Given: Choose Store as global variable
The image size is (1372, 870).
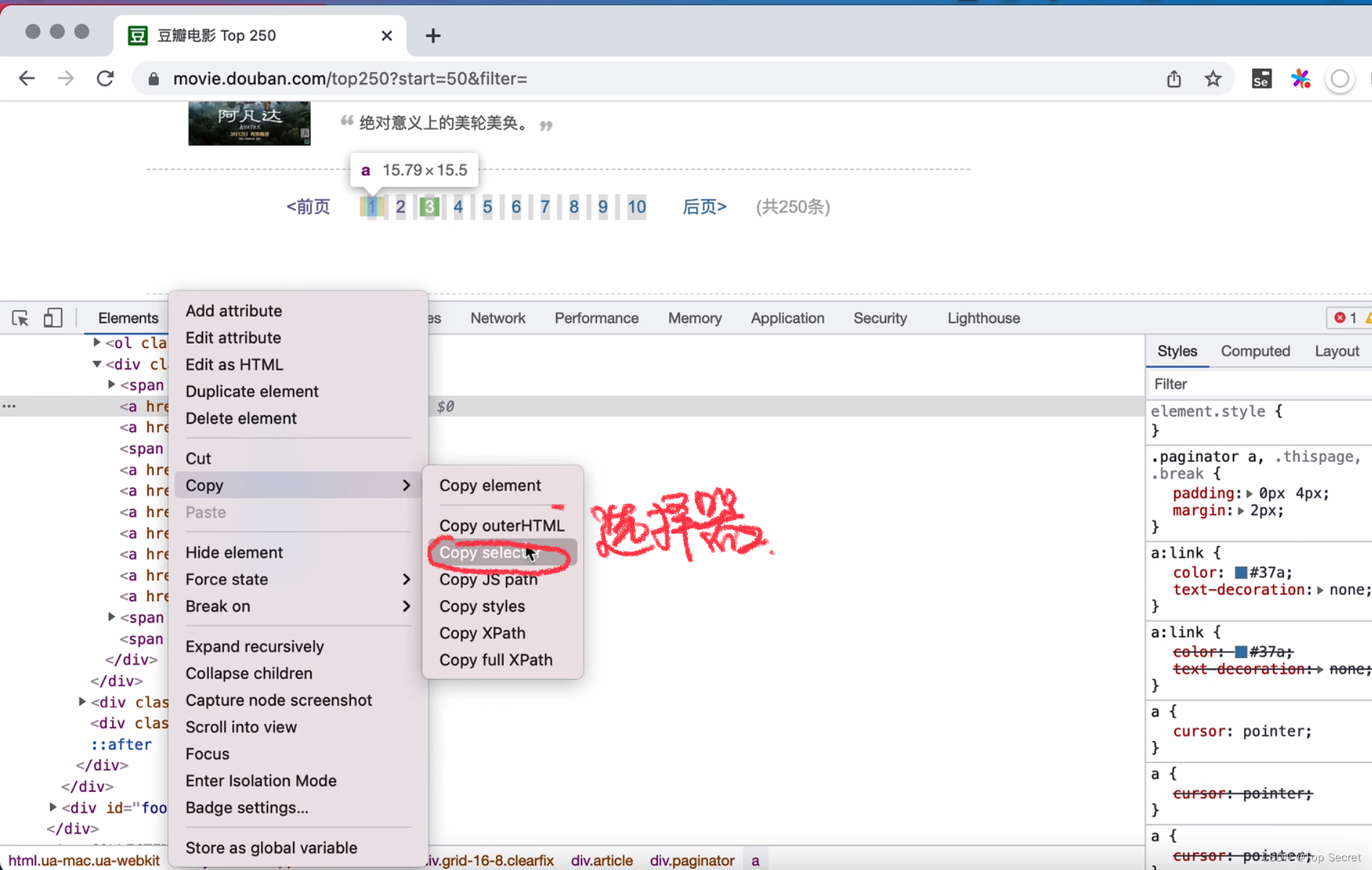Looking at the screenshot, I should point(271,848).
